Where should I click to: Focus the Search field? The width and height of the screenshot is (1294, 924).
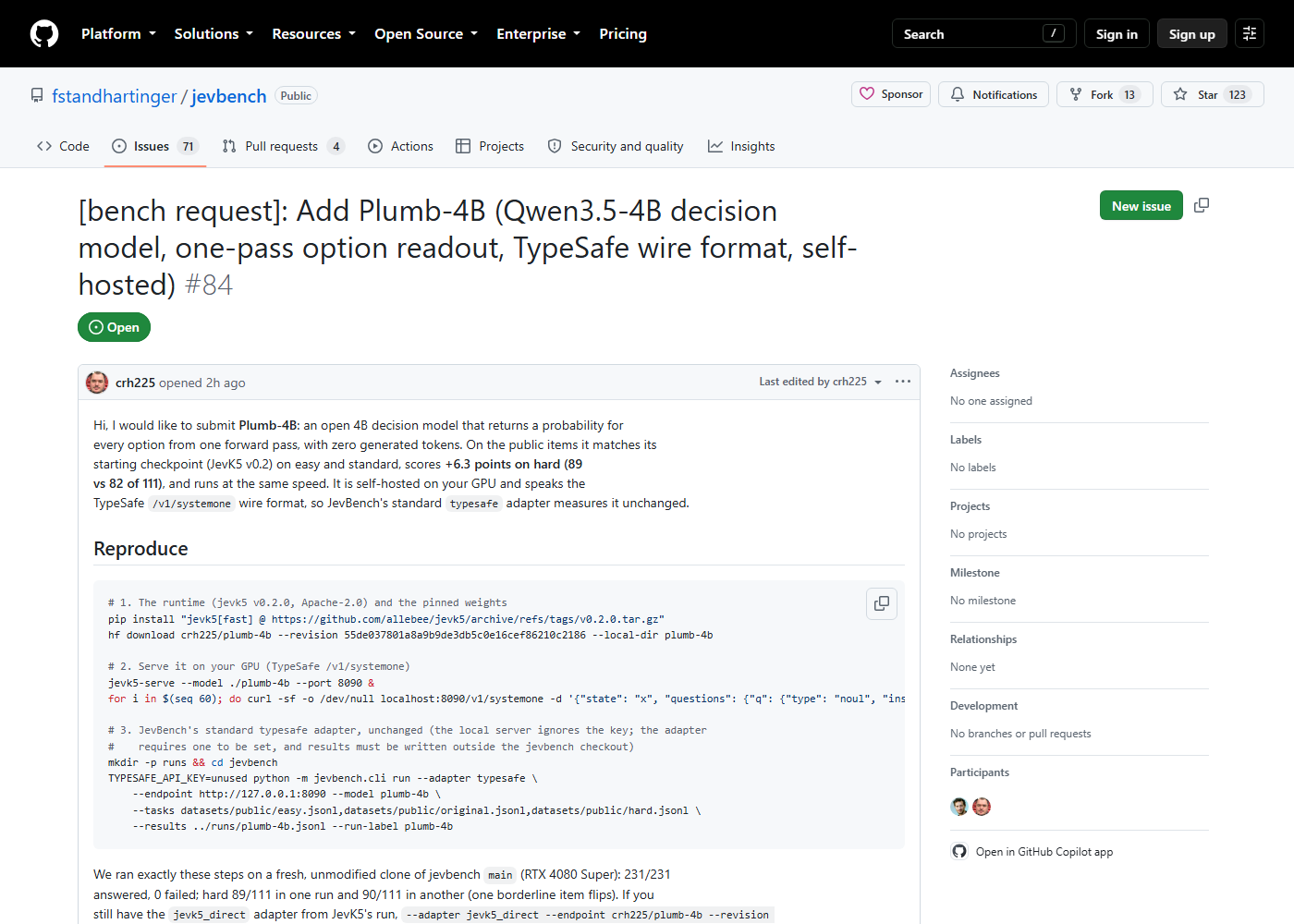[984, 34]
